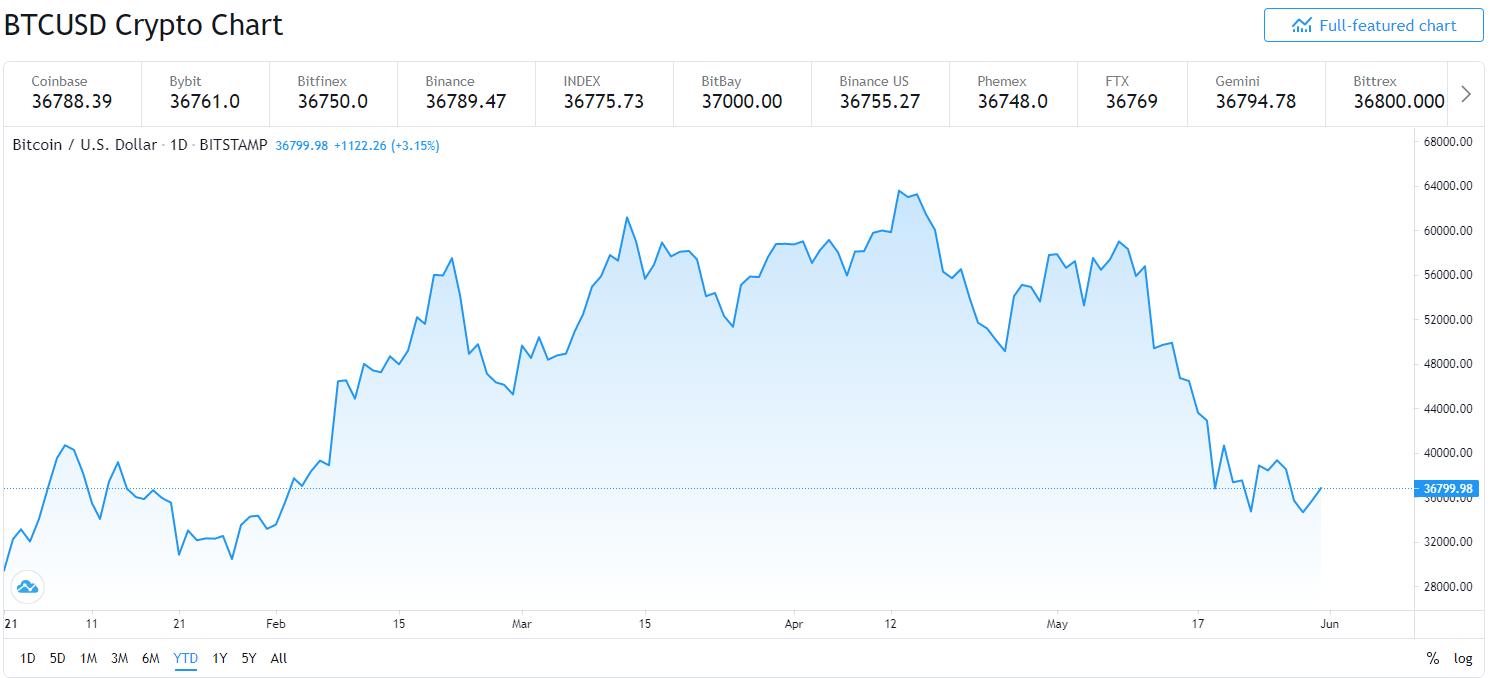
Task: View the Gemini price quote
Action: tap(1255, 93)
